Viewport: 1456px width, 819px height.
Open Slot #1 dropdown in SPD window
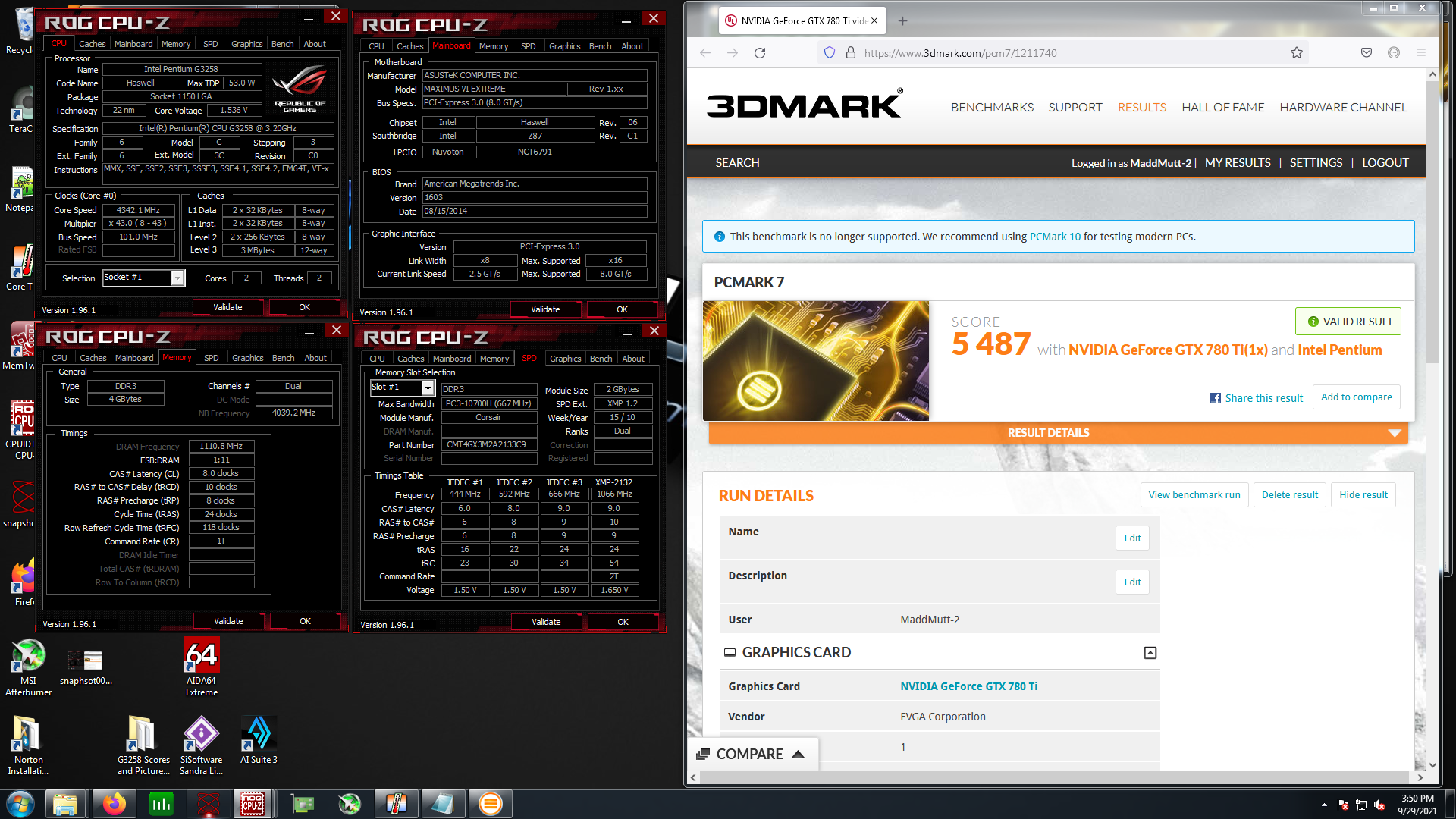click(428, 388)
